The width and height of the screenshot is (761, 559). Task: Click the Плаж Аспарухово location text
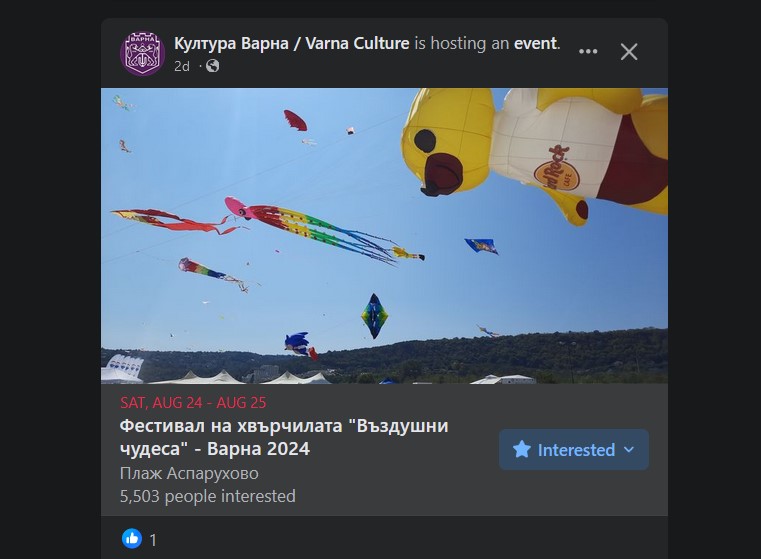[189, 473]
